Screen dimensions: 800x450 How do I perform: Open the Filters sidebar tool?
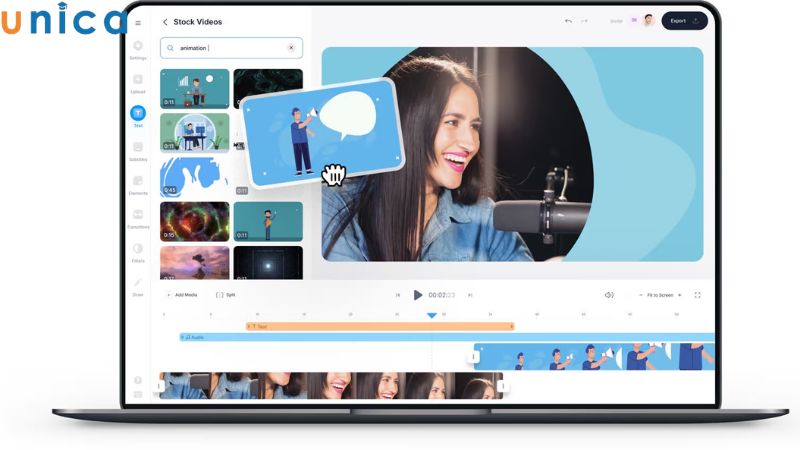[x=138, y=252]
